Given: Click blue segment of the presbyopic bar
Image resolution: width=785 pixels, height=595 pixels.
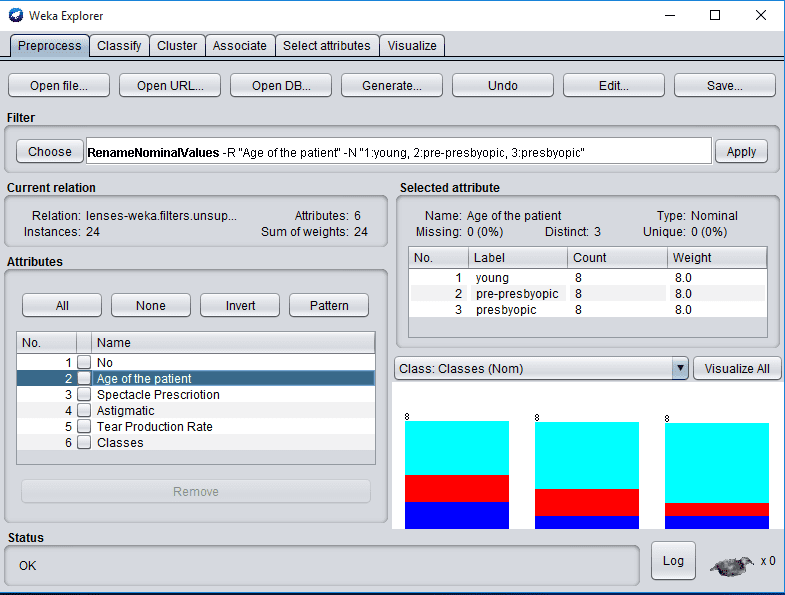Looking at the screenshot, I should (716, 522).
